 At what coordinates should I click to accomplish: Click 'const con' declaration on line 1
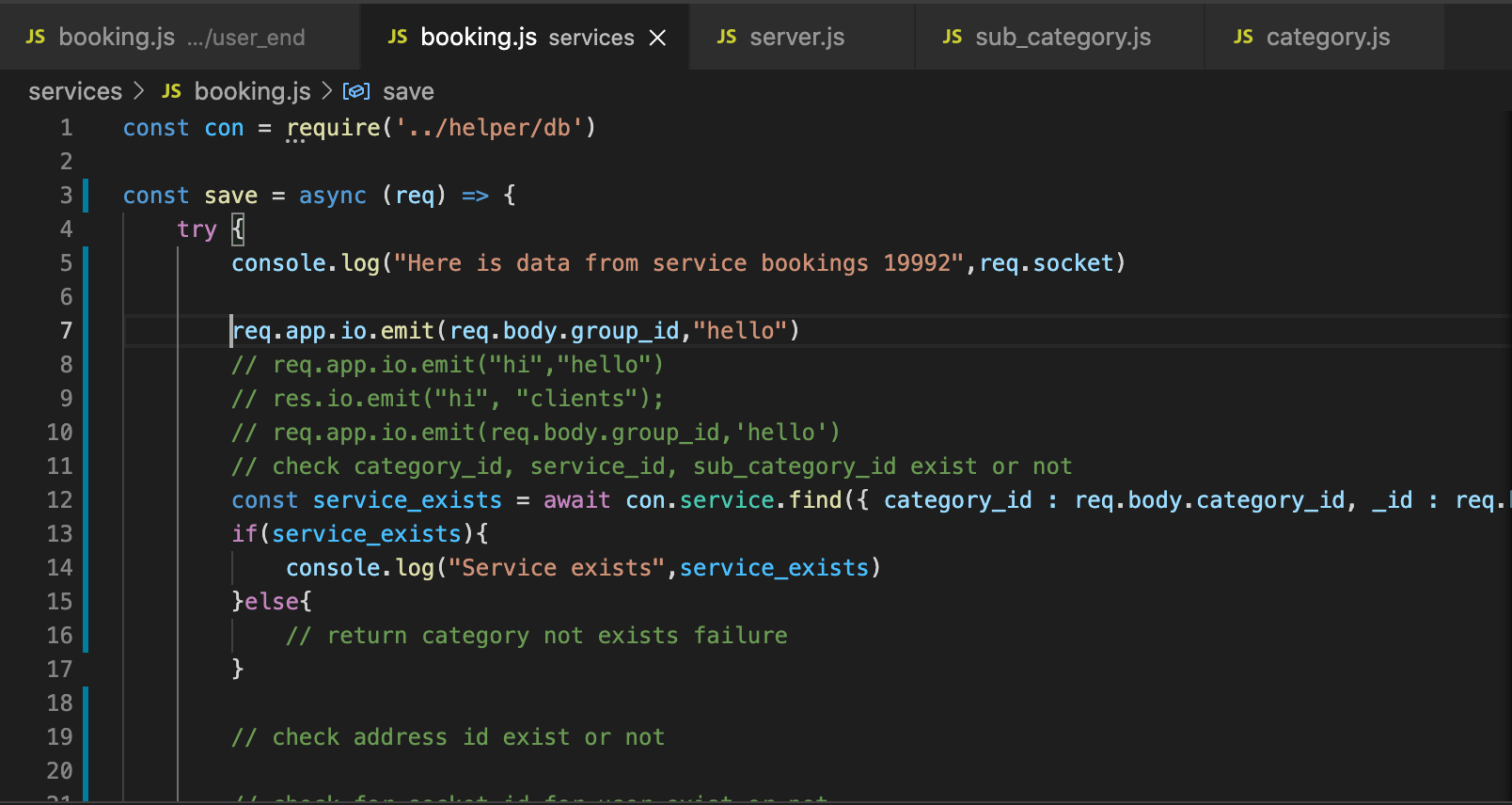click(183, 128)
